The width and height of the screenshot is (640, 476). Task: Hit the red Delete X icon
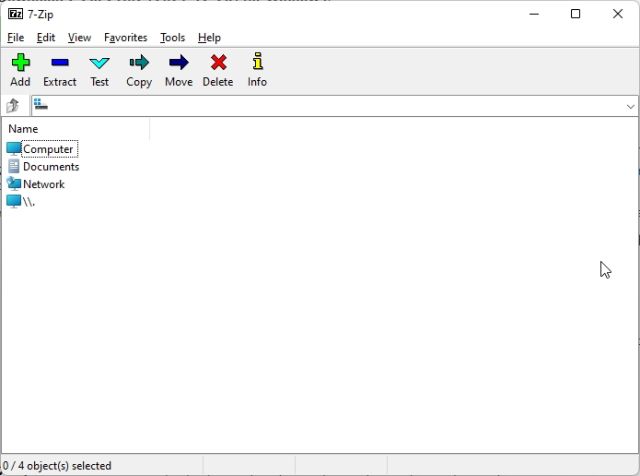pyautogui.click(x=218, y=64)
